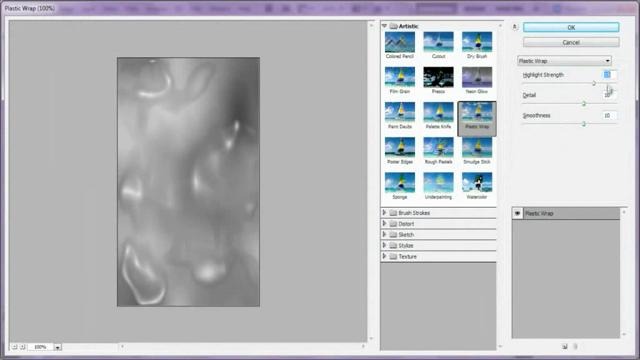Click the Delete effect layer trash icon
Screen dimensions: 640x360
tap(575, 347)
